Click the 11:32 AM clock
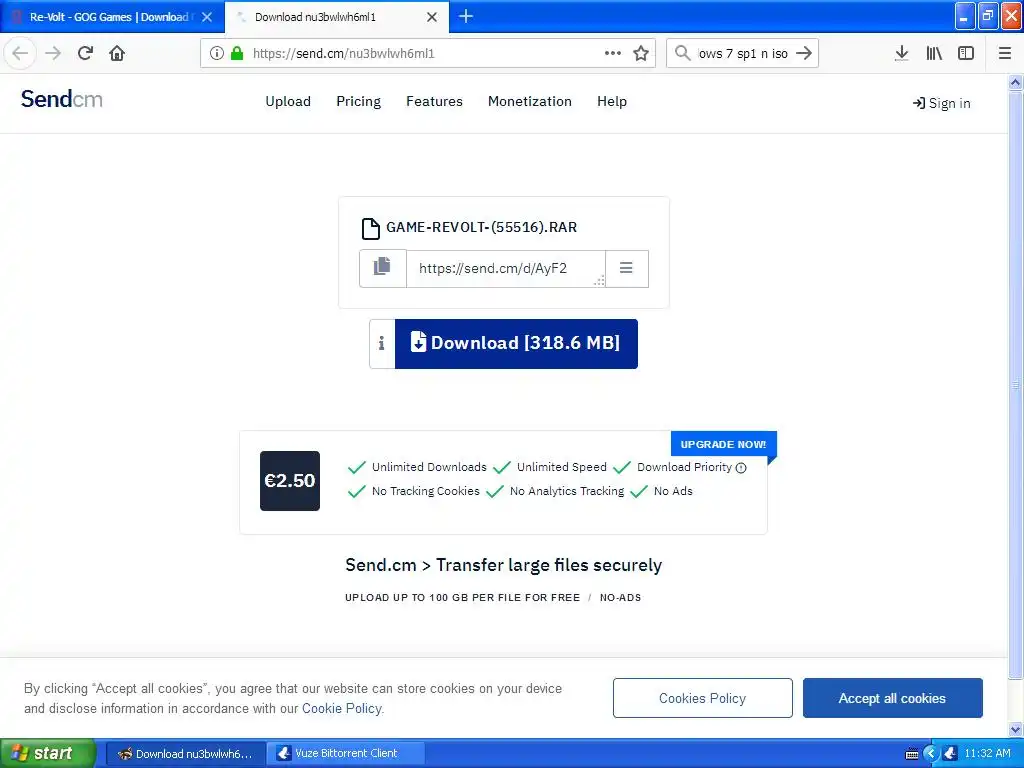1024x768 pixels. pyautogui.click(x=987, y=754)
